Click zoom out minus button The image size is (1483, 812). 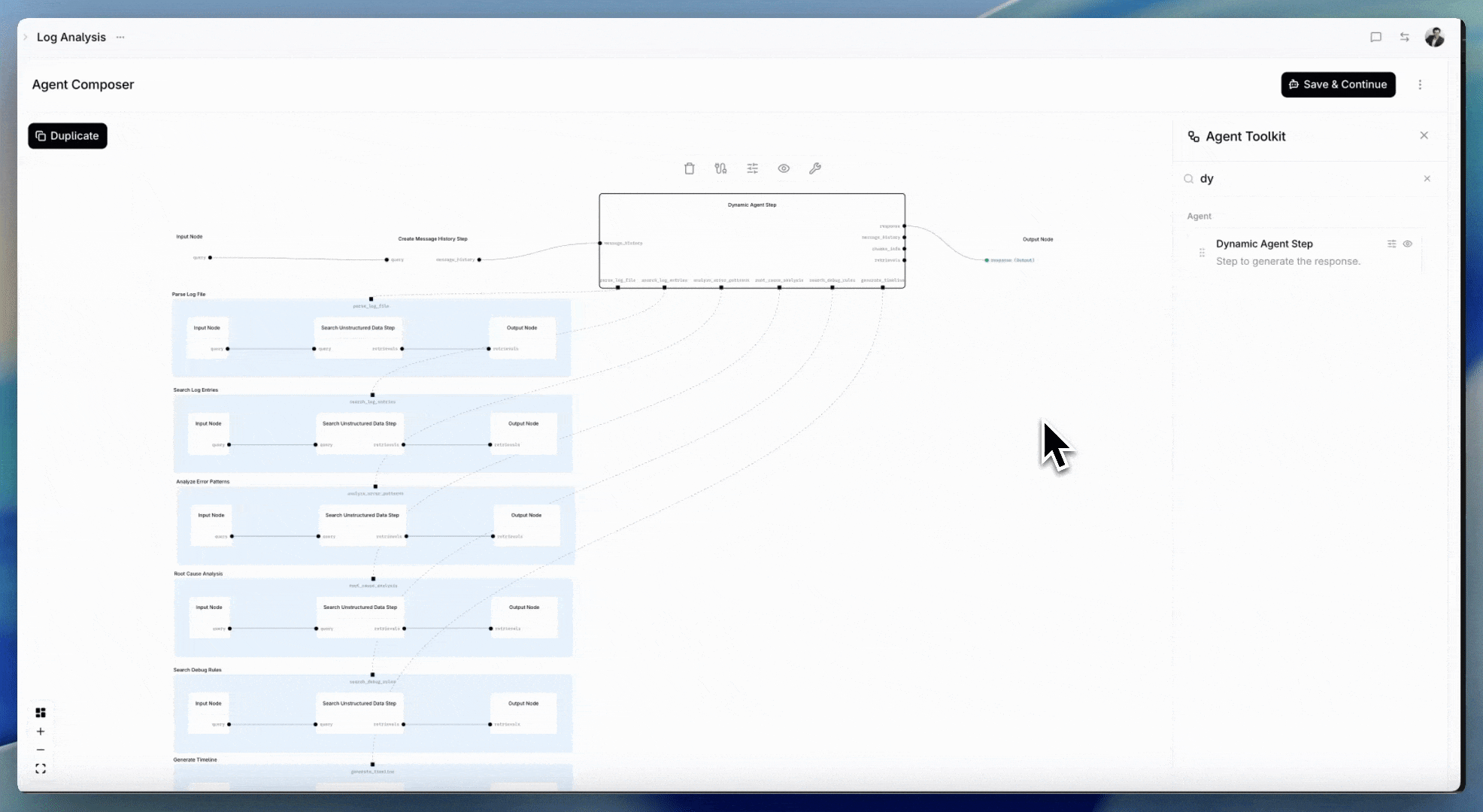click(41, 750)
